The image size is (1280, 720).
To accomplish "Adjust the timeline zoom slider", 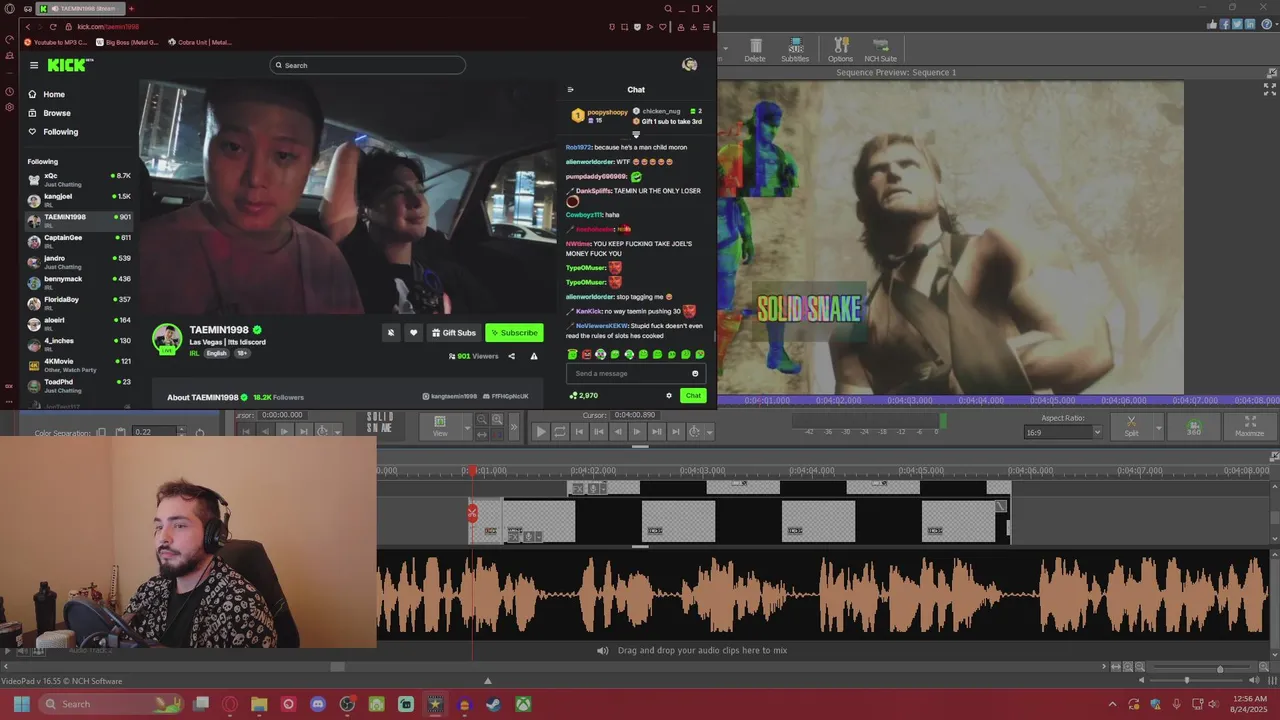I will [x=1219, y=668].
